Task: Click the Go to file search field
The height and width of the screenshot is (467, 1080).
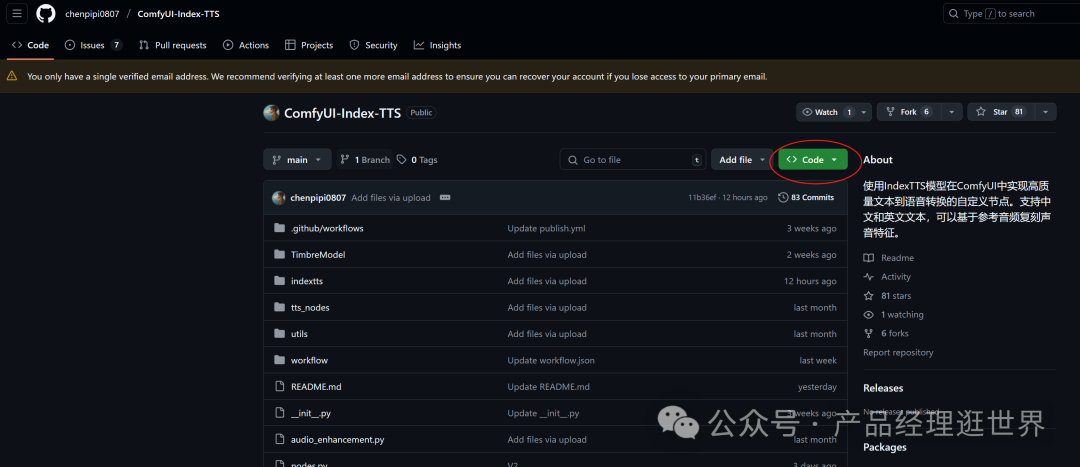Action: 634,159
